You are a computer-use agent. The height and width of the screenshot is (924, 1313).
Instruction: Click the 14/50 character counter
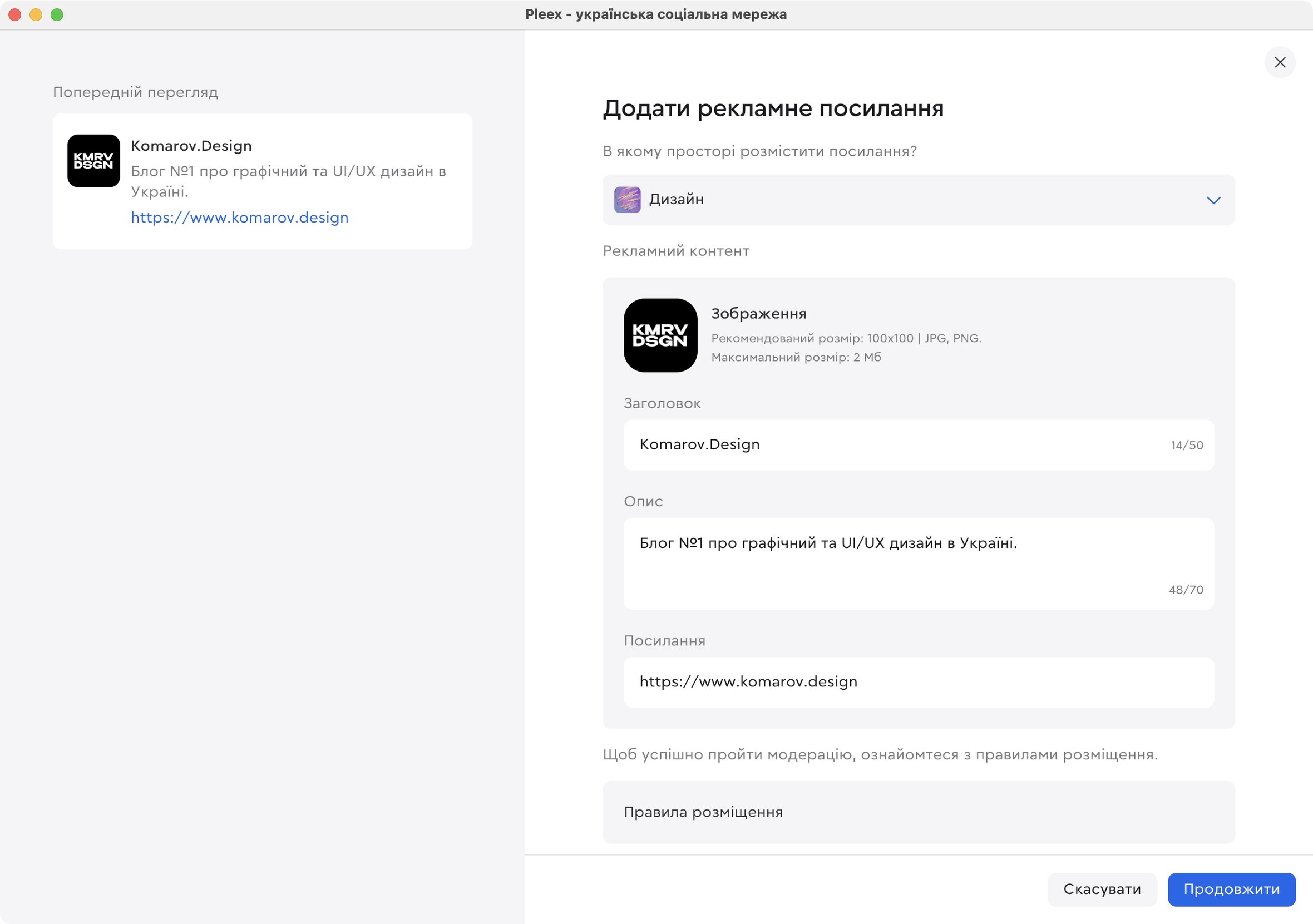point(1187,446)
